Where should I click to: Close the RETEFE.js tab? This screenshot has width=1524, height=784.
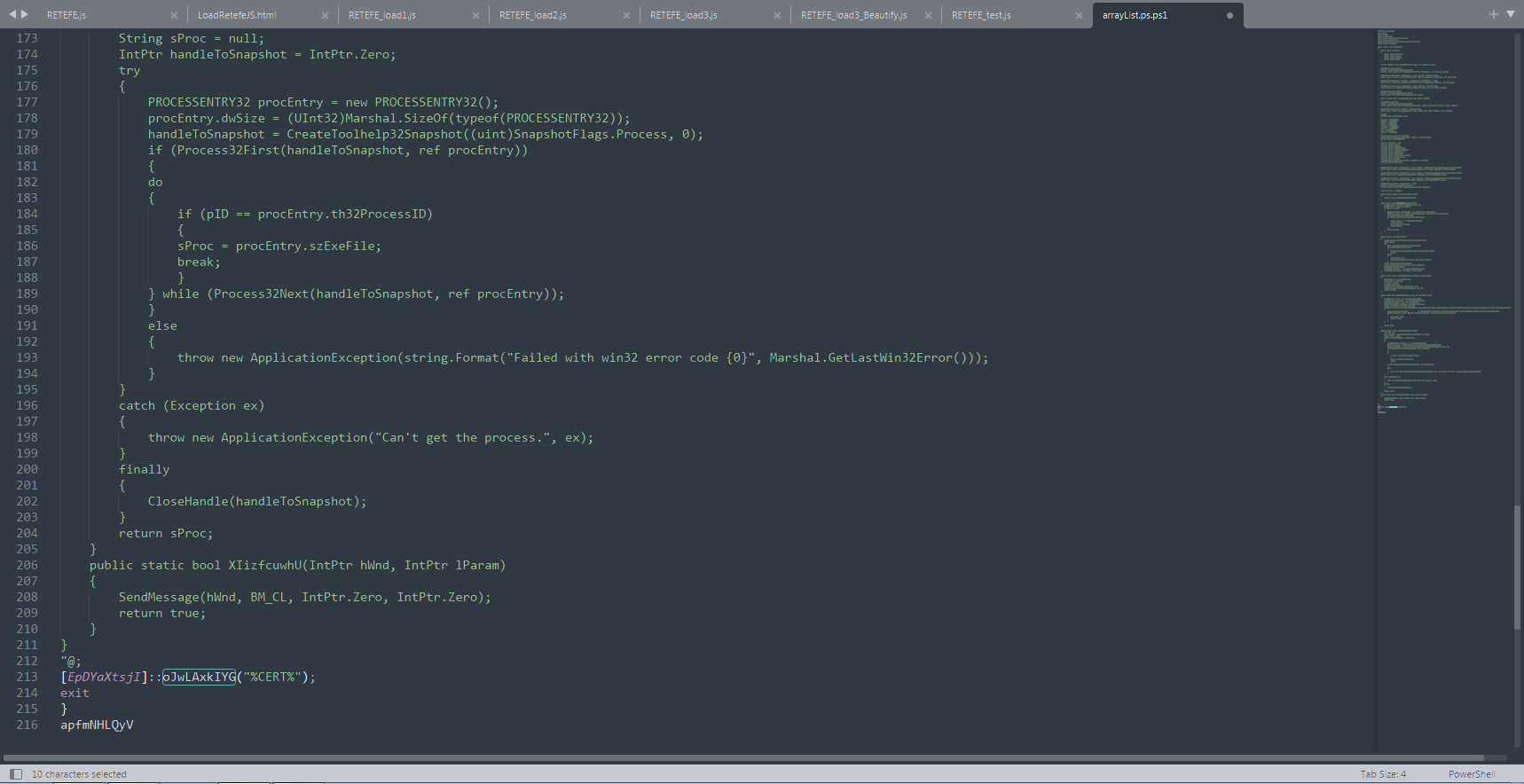click(174, 16)
